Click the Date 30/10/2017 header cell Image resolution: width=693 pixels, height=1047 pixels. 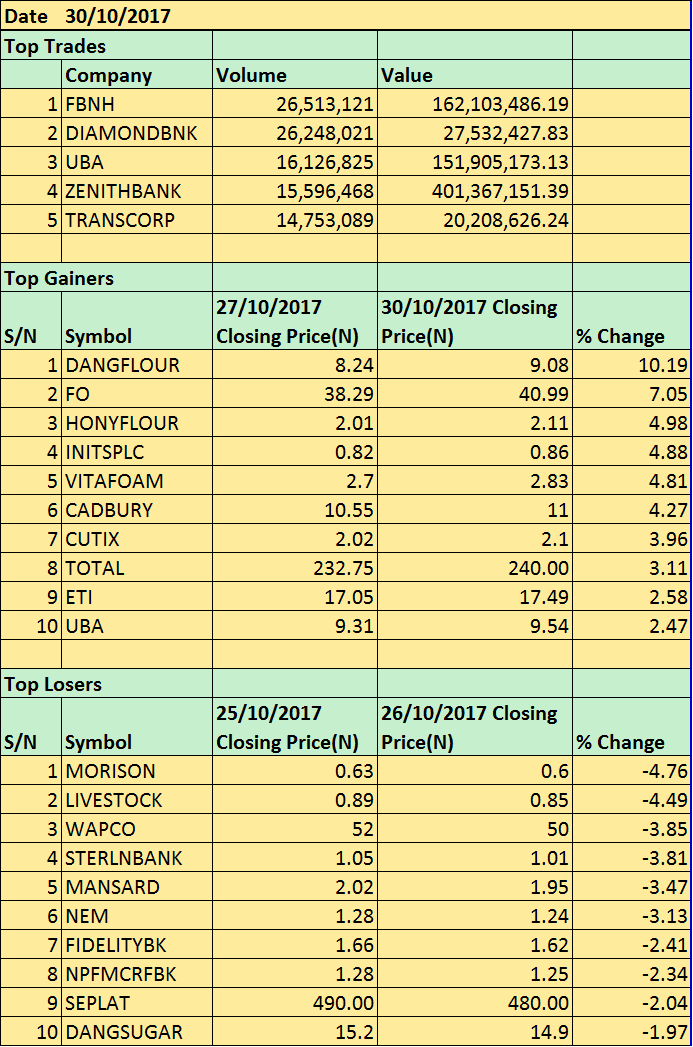pos(88,16)
